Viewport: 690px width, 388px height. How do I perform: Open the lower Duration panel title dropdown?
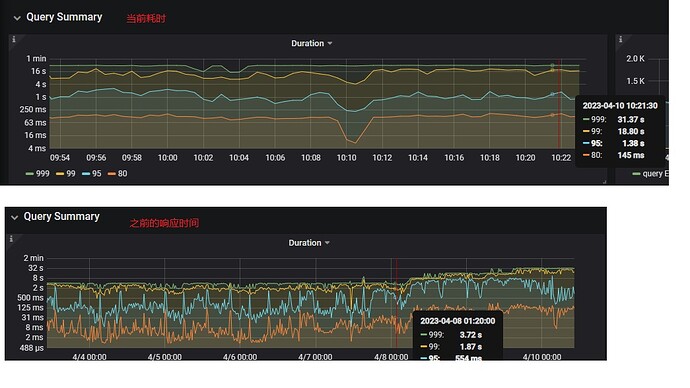(309, 243)
